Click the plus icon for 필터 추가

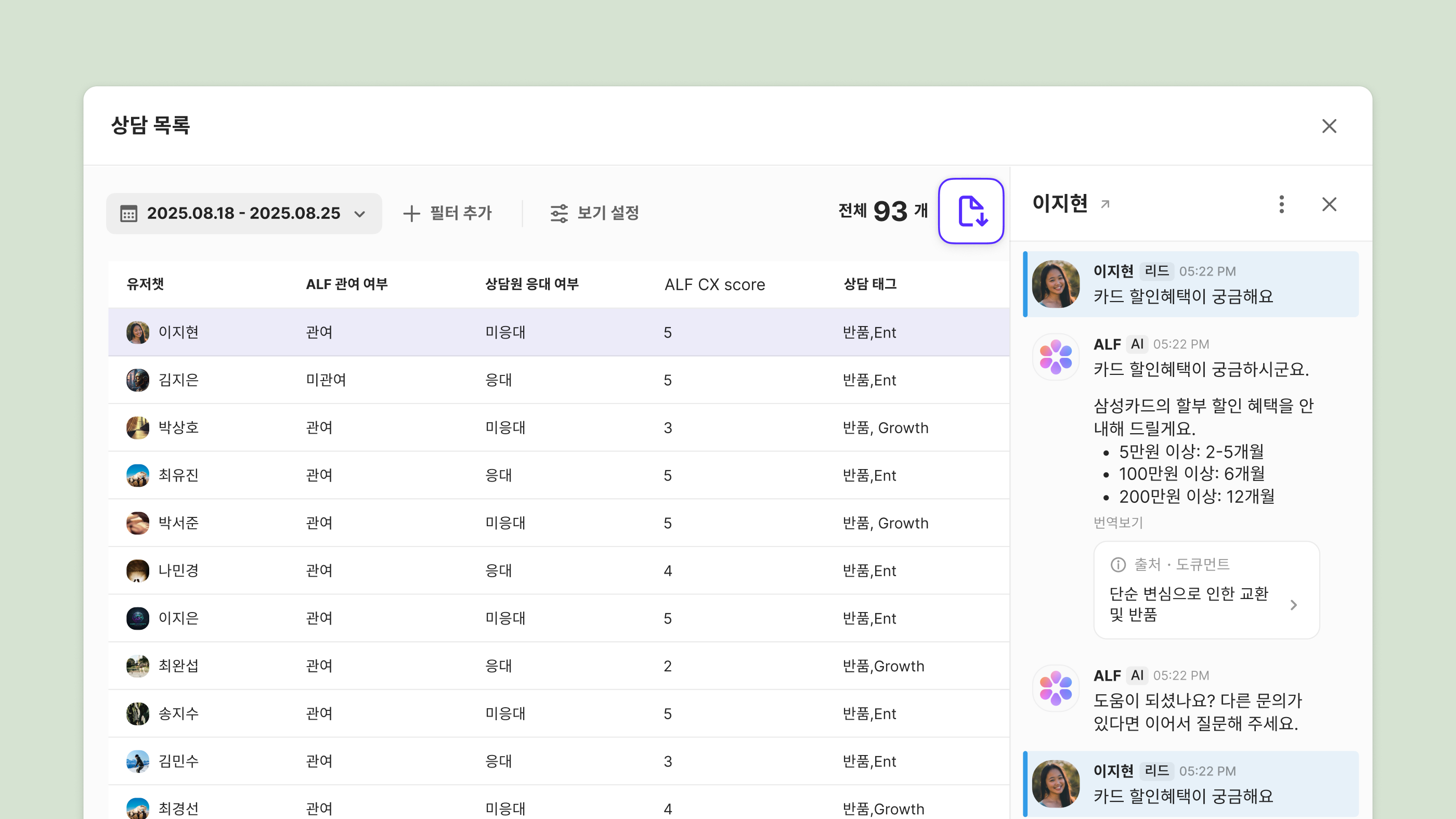[411, 214]
